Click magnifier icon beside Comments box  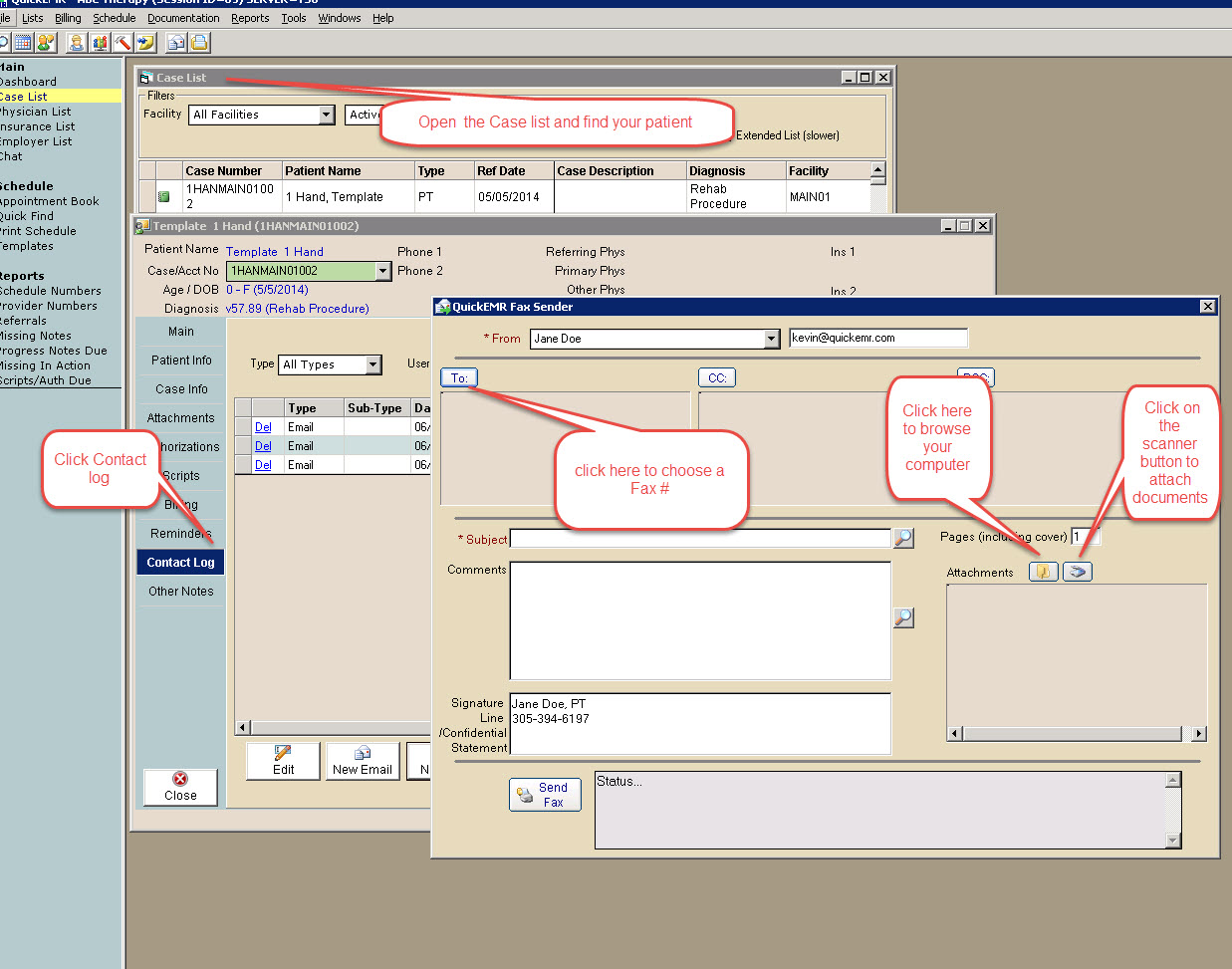click(x=903, y=617)
